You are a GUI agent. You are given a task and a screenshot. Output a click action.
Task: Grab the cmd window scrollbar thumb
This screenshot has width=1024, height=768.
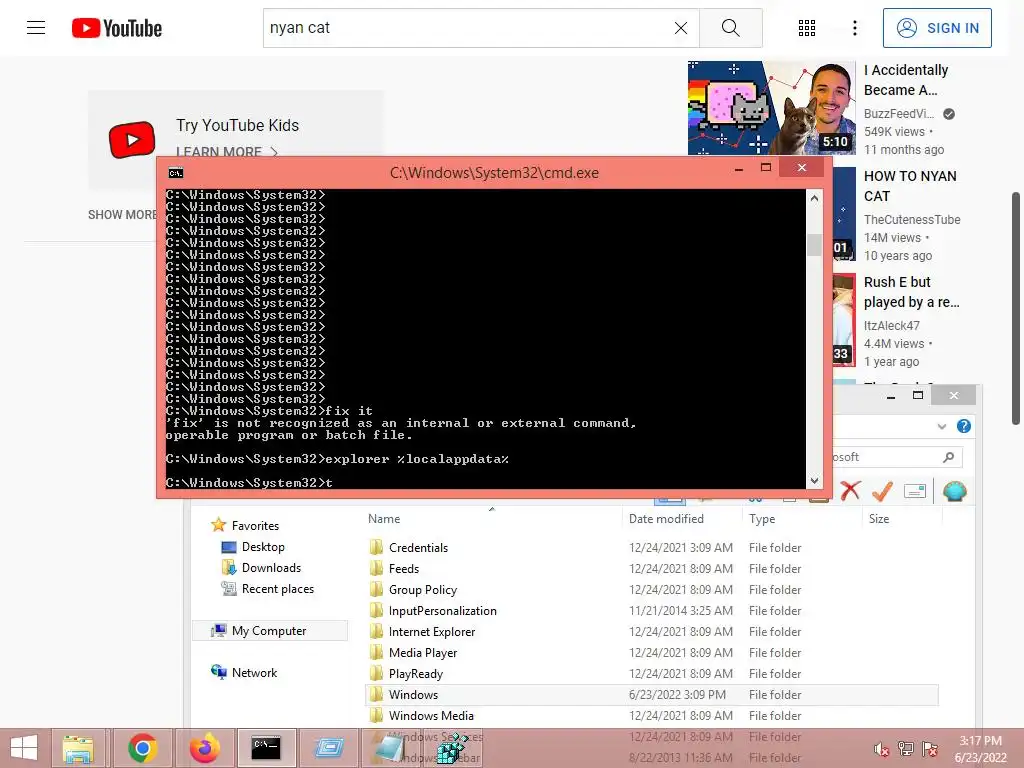point(814,245)
